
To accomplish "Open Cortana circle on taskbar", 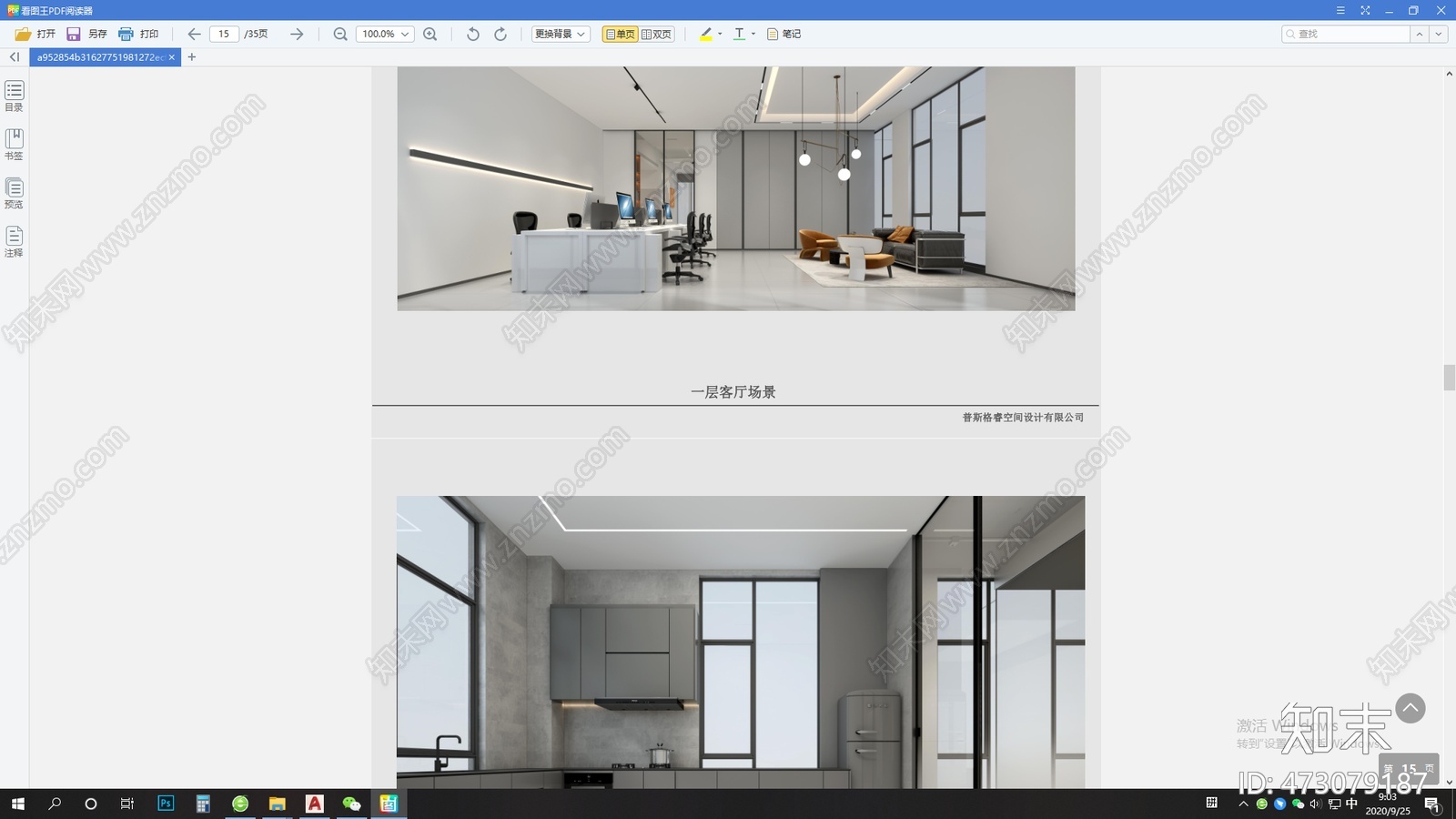I will pos(90,804).
